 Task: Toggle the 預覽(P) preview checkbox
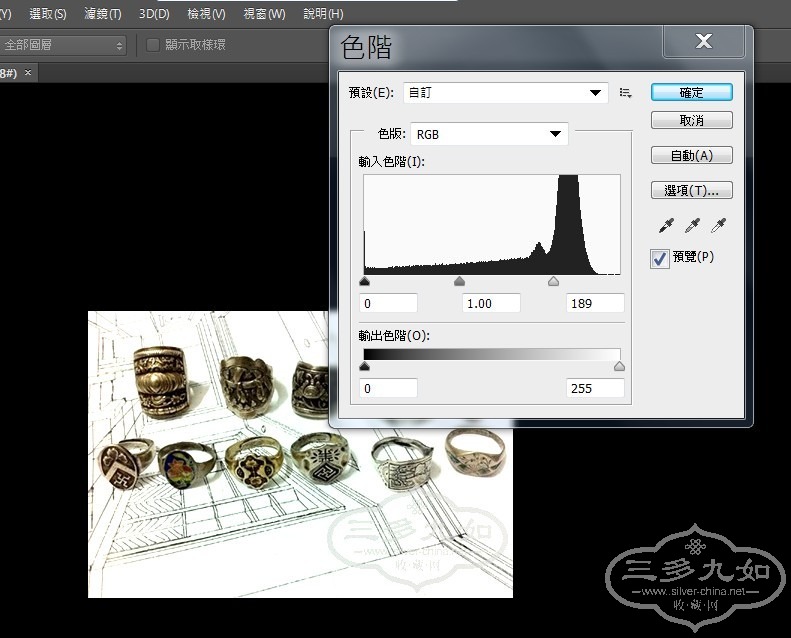660,258
